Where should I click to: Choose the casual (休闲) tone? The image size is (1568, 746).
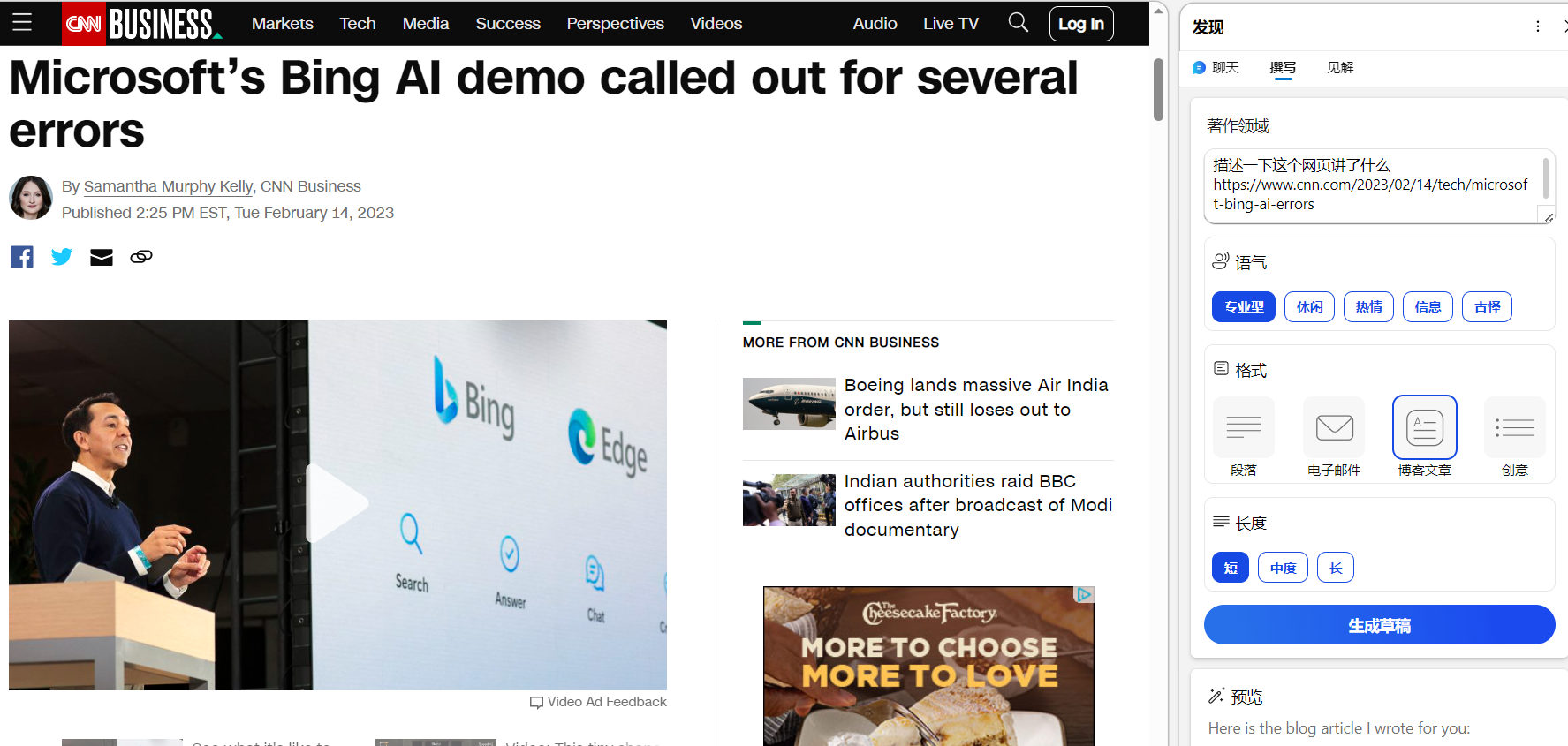[x=1310, y=306]
